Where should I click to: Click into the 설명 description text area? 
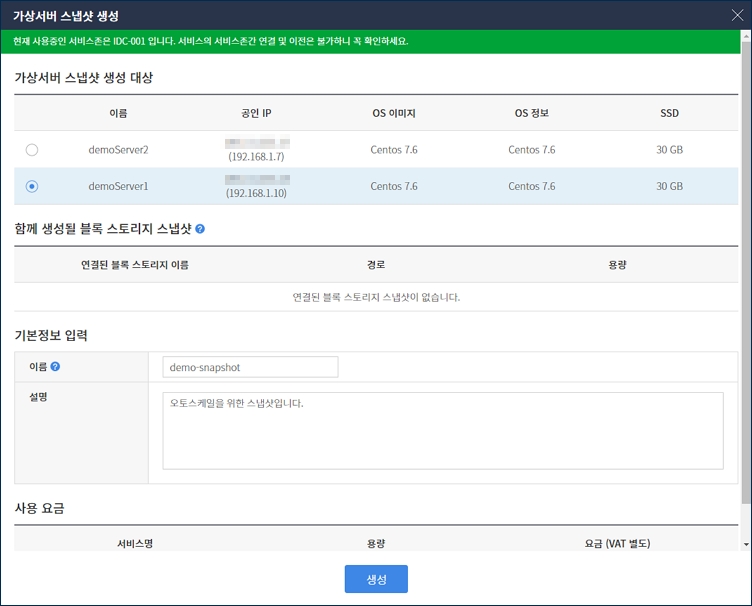click(442, 430)
